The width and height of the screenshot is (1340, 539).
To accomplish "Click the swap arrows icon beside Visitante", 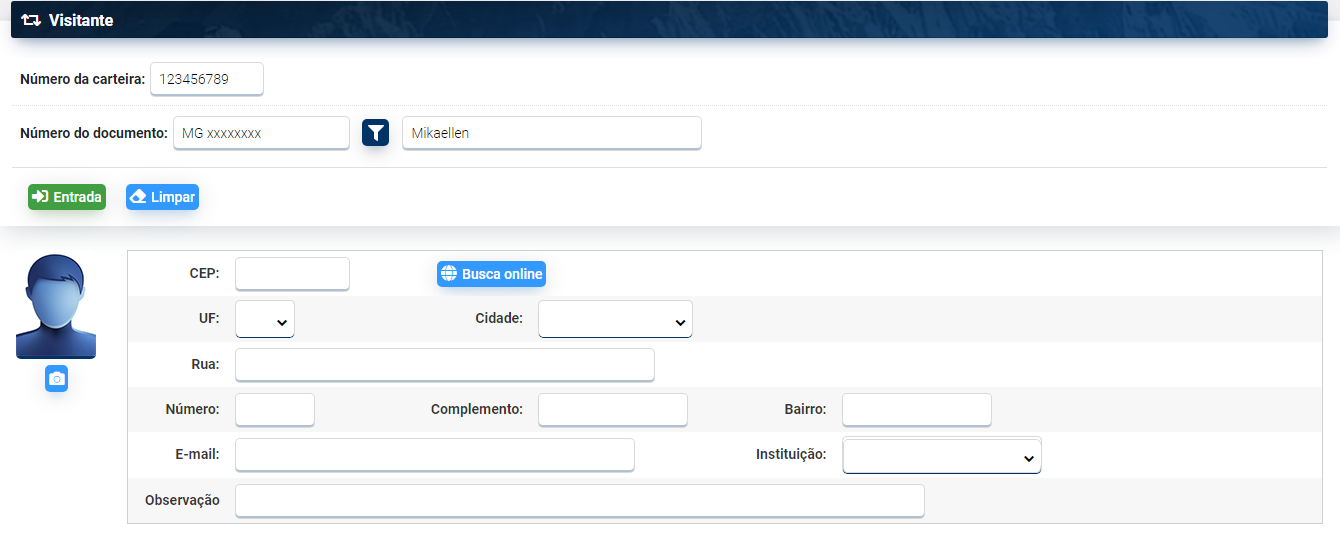I will click(x=31, y=20).
